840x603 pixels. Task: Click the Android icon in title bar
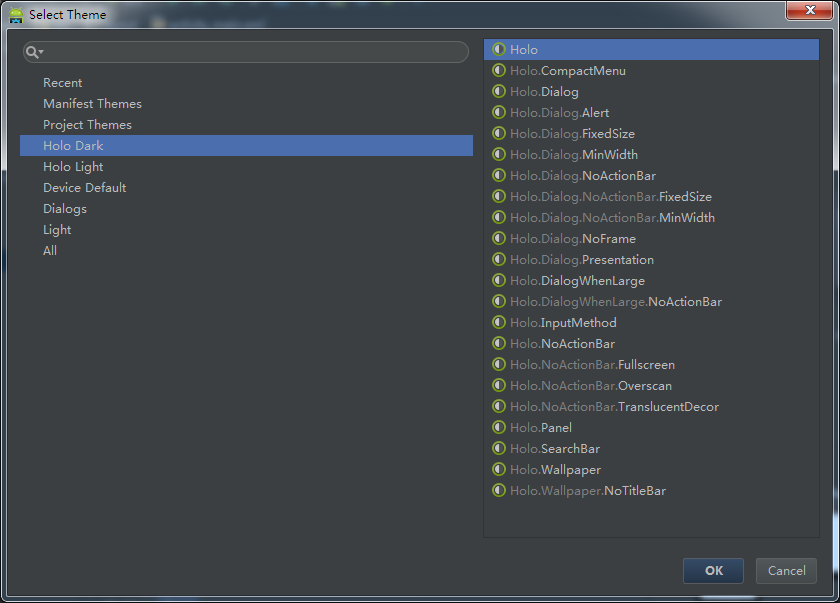point(16,15)
